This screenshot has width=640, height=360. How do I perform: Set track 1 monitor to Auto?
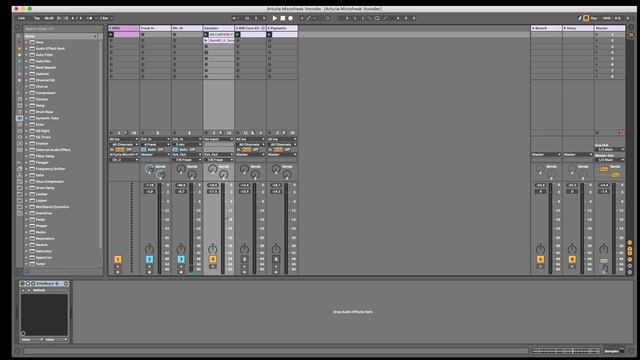[120, 149]
